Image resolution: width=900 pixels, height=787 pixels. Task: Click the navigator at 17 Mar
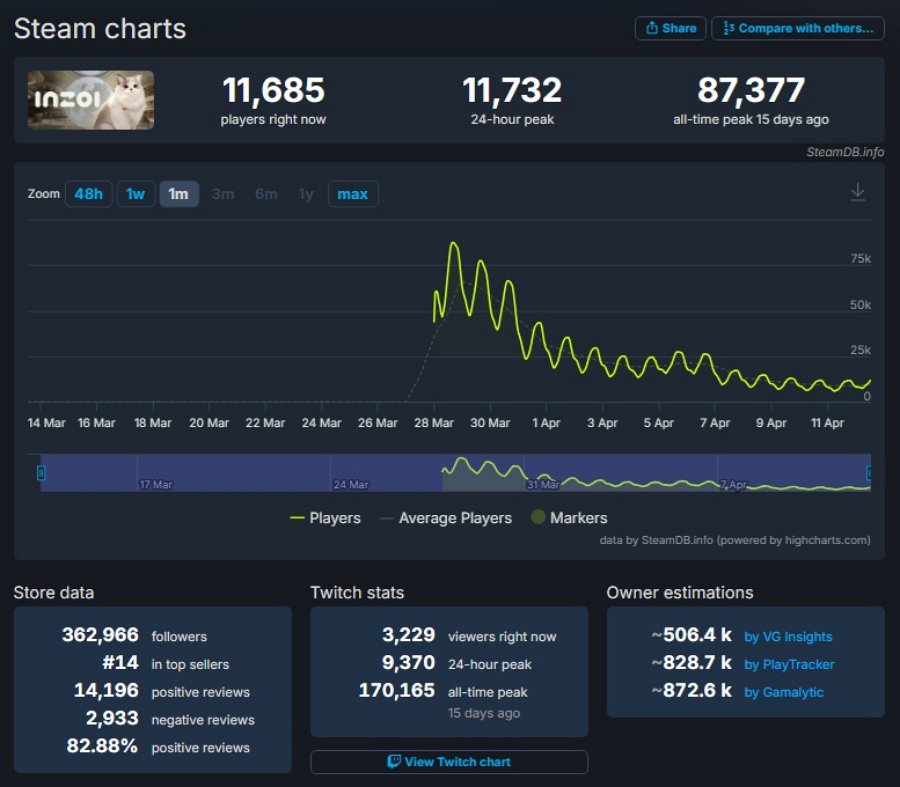point(156,484)
